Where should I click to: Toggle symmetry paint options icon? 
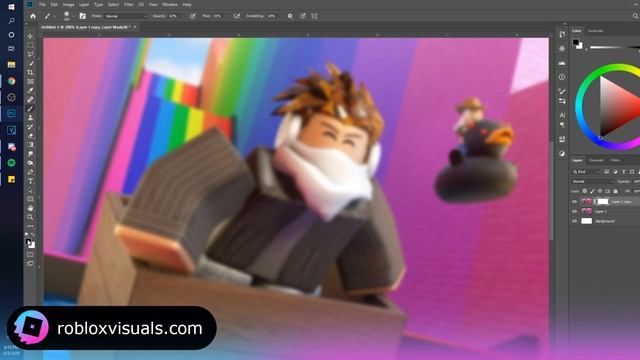pyautogui.click(x=314, y=16)
